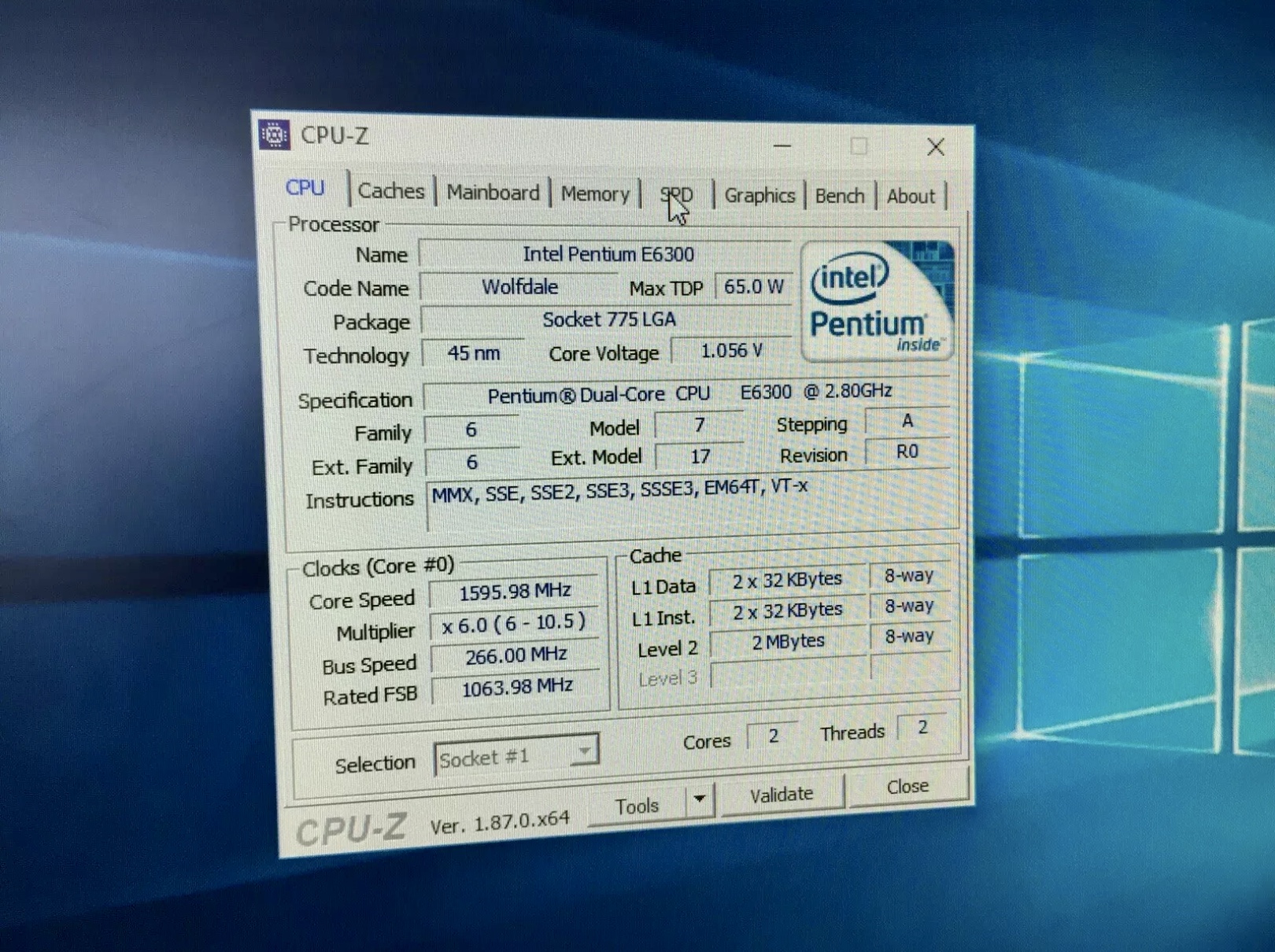Switch to the Caches tab
The image size is (1275, 952).
pos(391,190)
